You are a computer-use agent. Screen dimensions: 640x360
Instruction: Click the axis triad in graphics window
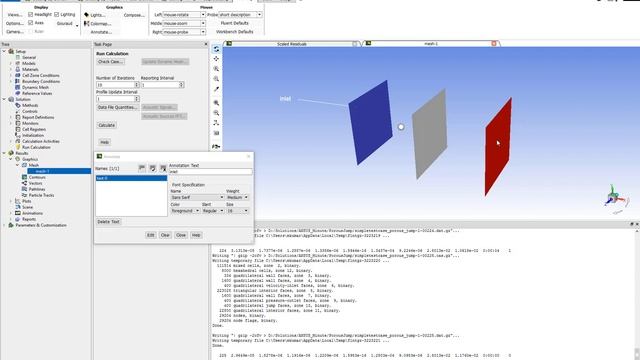coord(614,198)
